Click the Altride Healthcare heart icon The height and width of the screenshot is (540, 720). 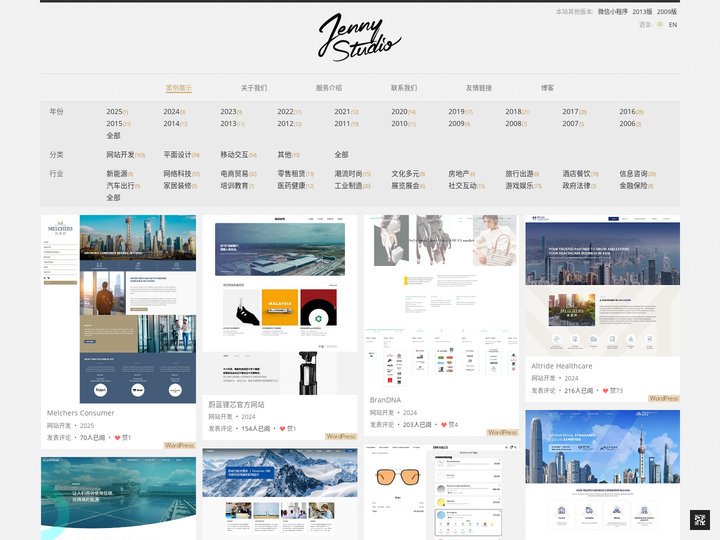click(x=605, y=391)
